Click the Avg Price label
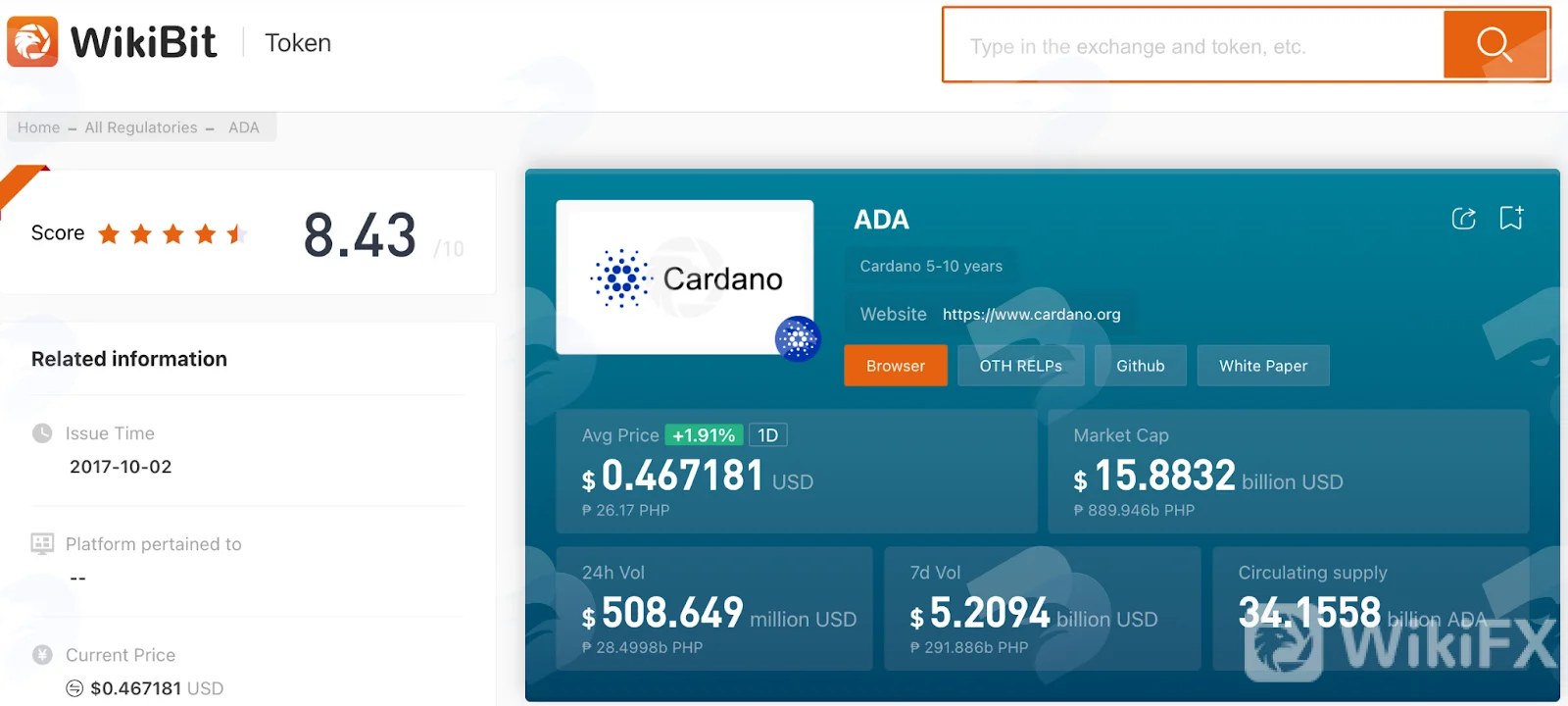Image resolution: width=1568 pixels, height=706 pixels. click(620, 435)
